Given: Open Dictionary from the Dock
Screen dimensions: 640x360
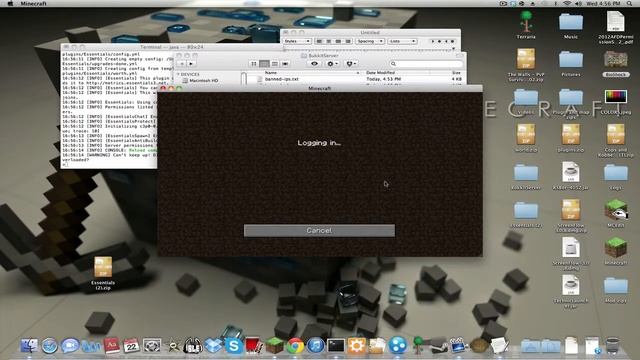Looking at the screenshot, I should tap(111, 346).
